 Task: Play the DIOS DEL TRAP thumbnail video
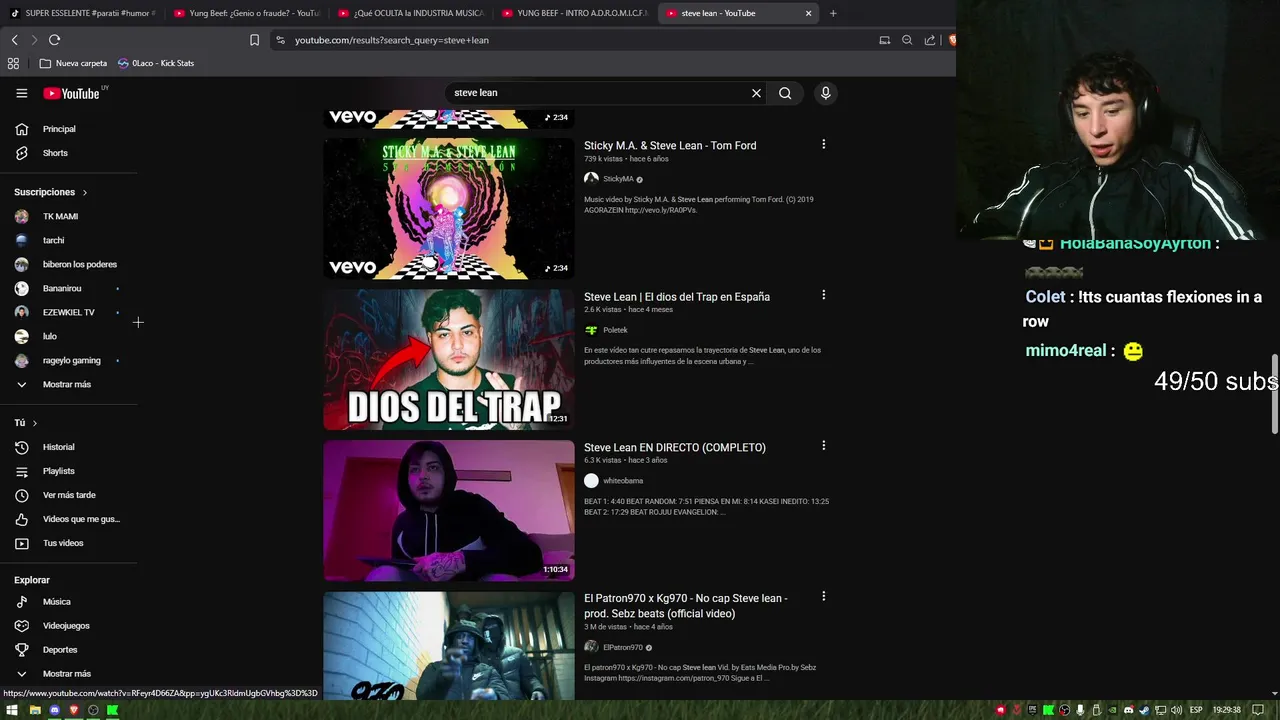(449, 360)
